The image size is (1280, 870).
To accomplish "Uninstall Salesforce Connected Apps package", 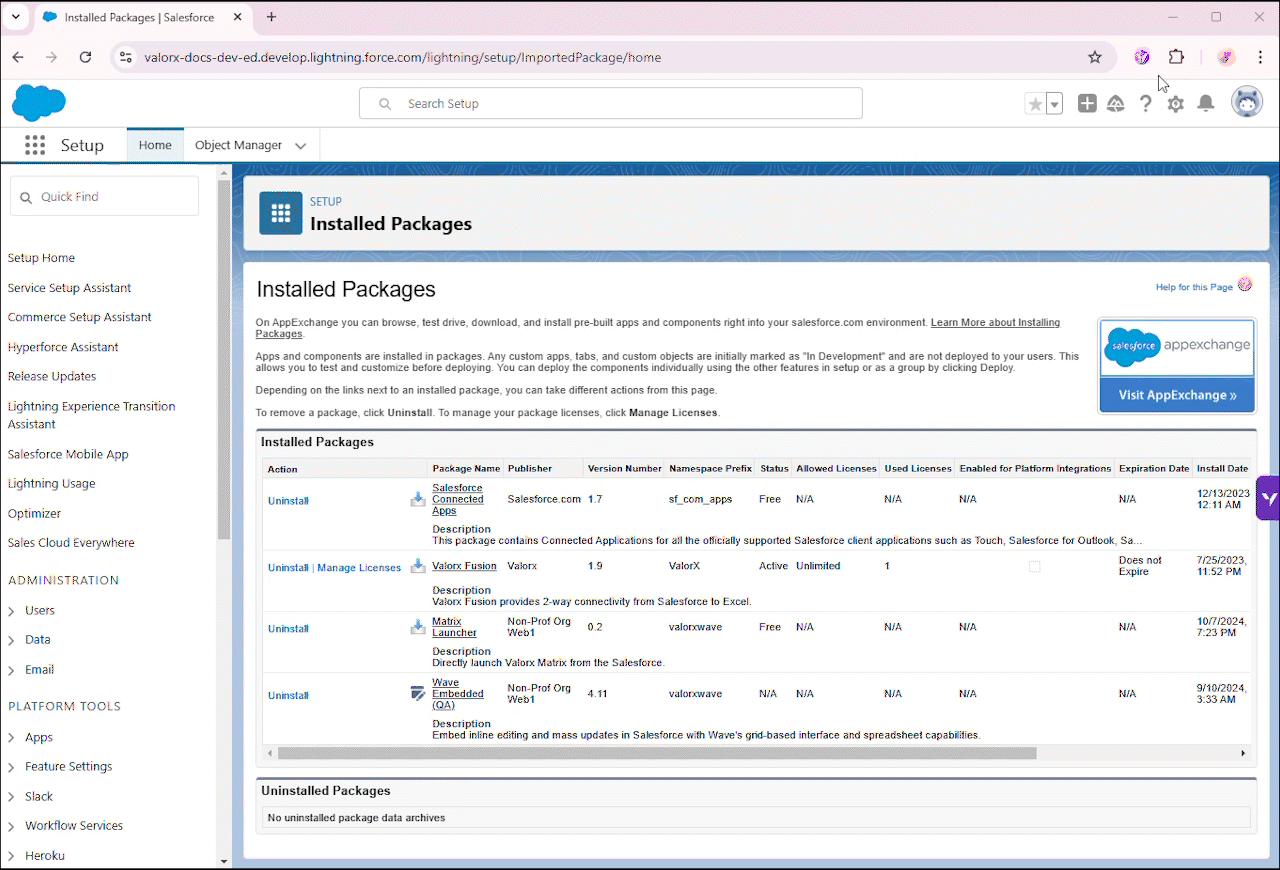I will pos(288,501).
